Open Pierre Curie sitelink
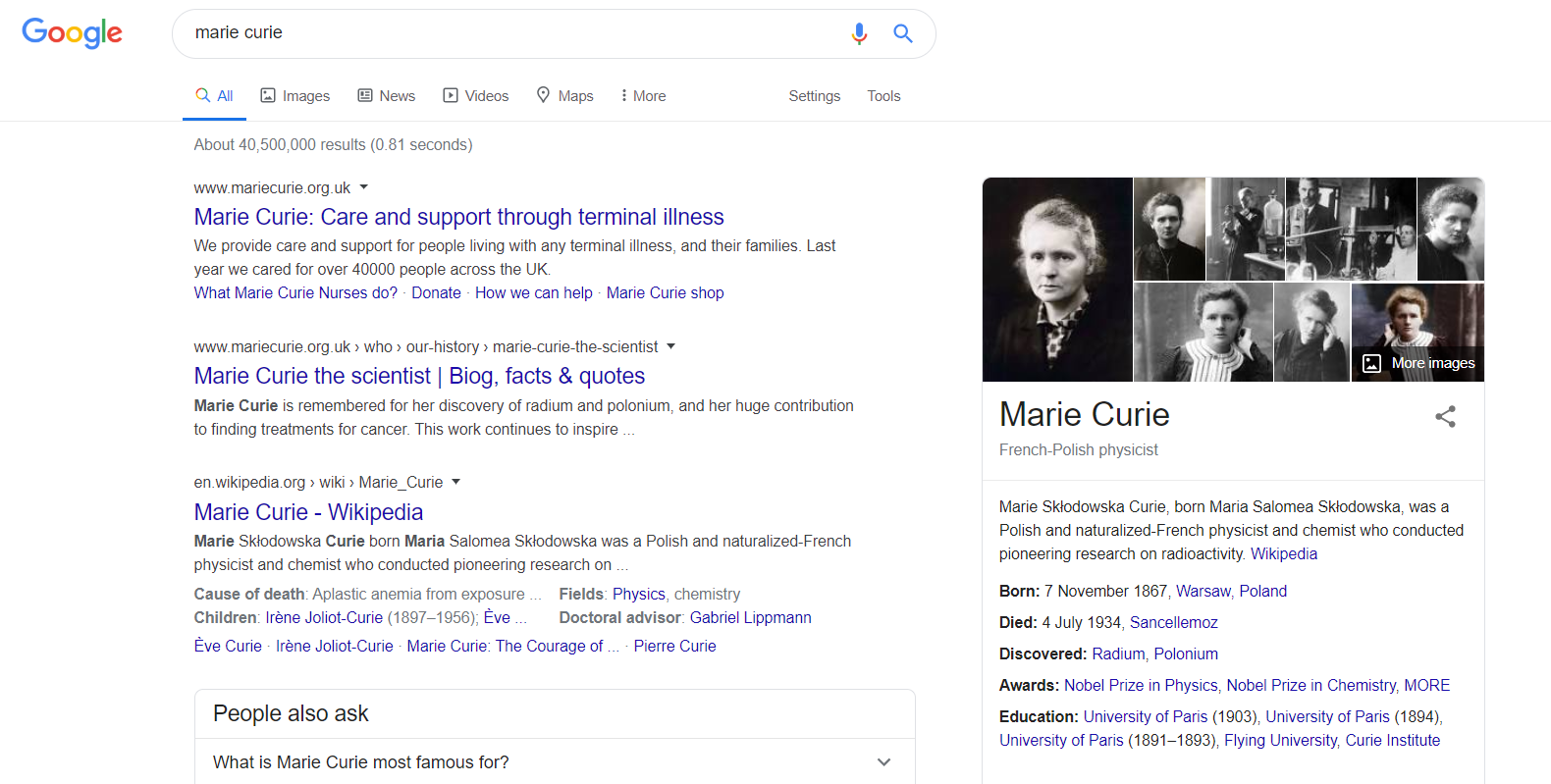 tap(674, 646)
